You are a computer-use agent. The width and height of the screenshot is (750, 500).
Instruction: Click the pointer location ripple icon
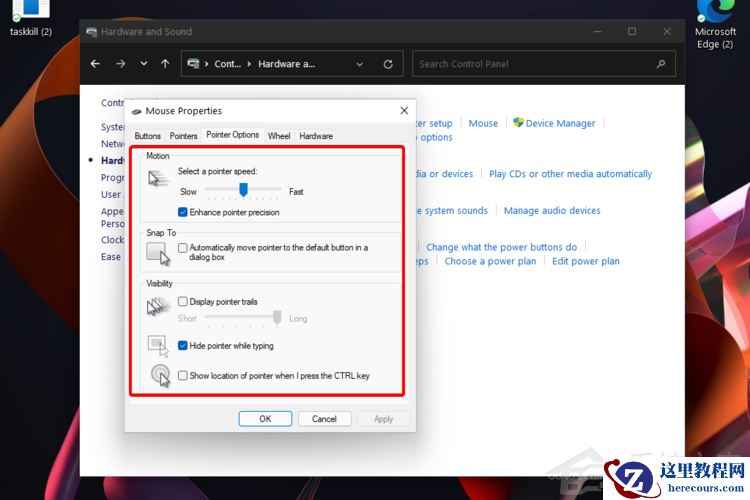160,376
